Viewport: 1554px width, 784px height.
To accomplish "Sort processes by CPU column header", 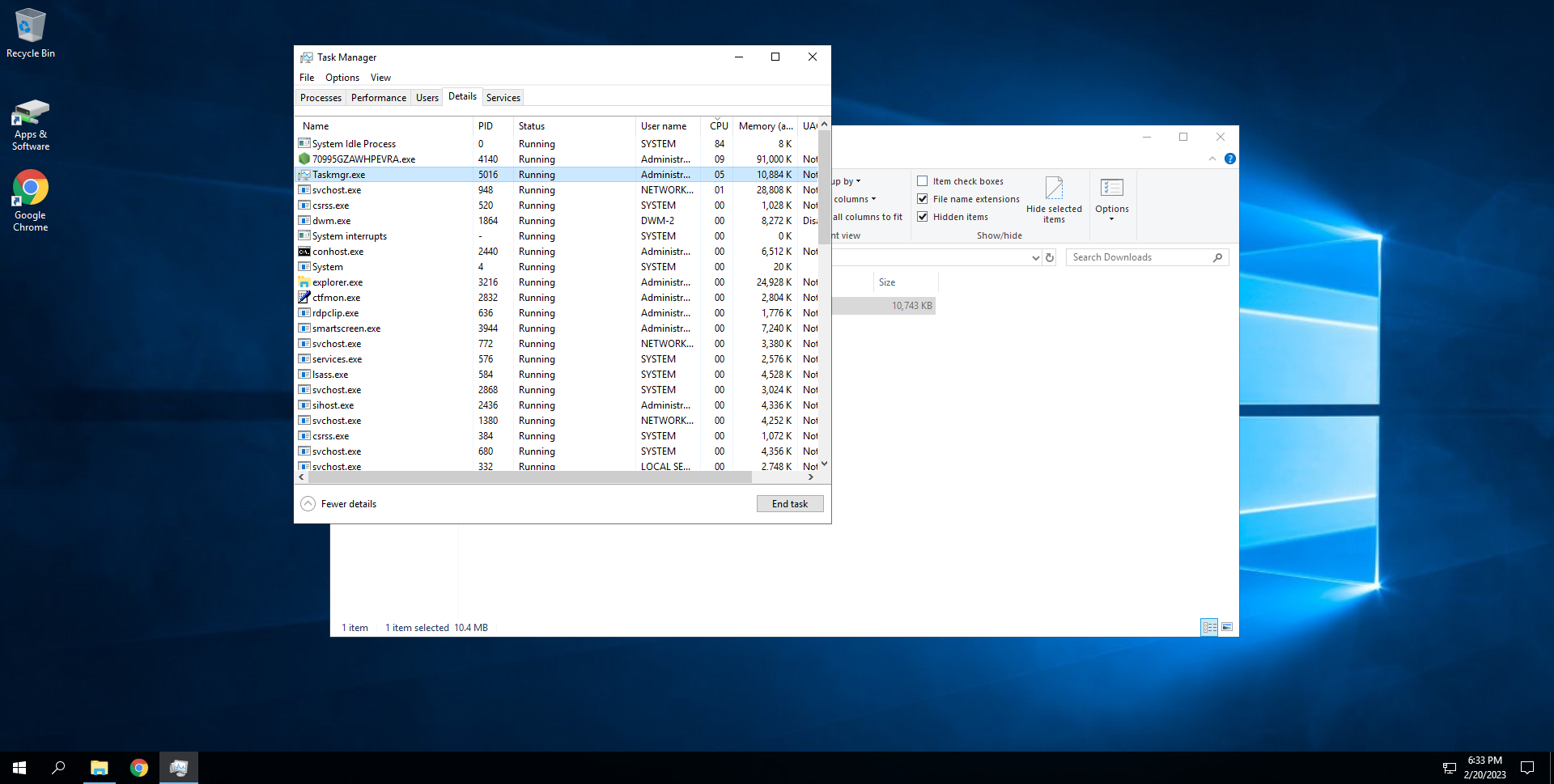I will (718, 126).
